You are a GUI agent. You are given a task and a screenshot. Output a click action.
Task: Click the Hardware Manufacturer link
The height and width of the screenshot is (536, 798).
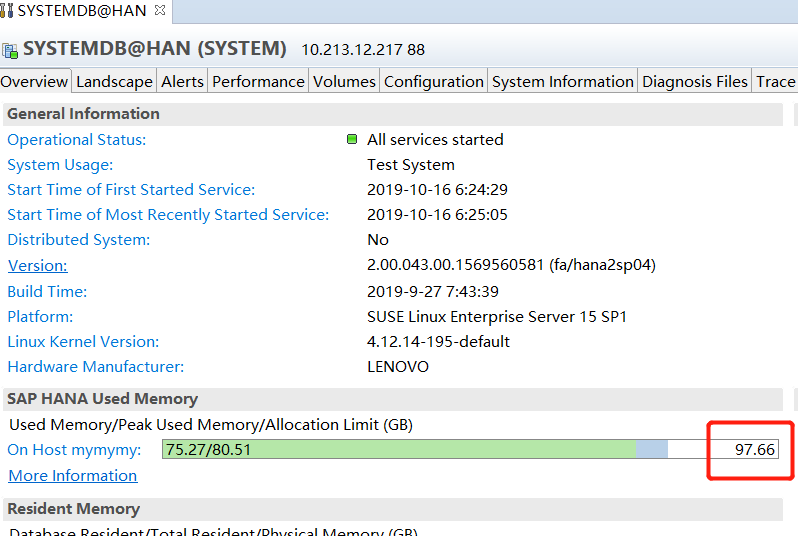[x=96, y=366]
